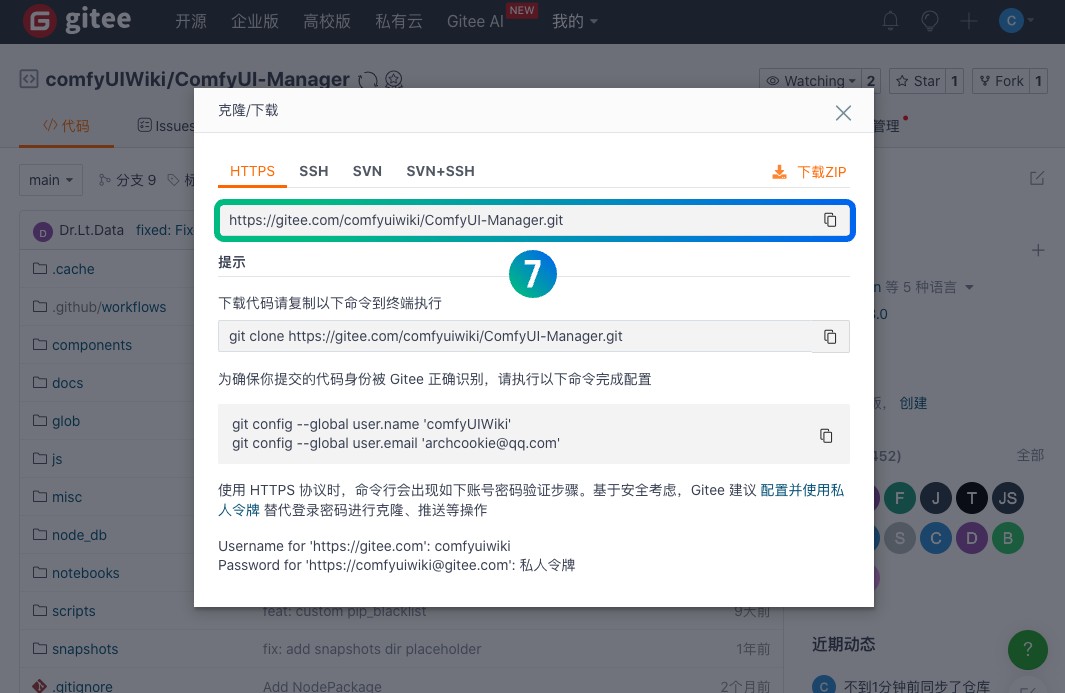Open the notifications bell icon
1065x693 pixels.
click(890, 21)
